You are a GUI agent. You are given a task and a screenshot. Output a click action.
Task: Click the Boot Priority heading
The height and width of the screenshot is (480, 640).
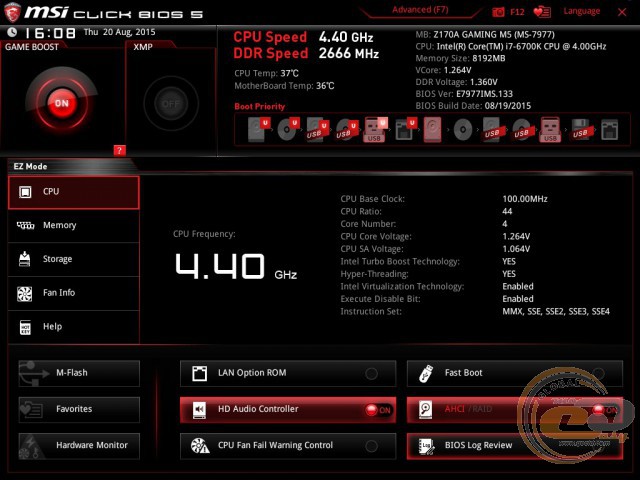260,107
